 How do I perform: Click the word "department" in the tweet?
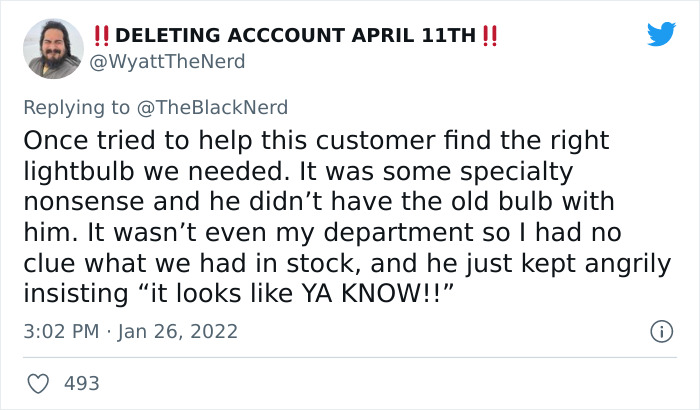coord(399,233)
